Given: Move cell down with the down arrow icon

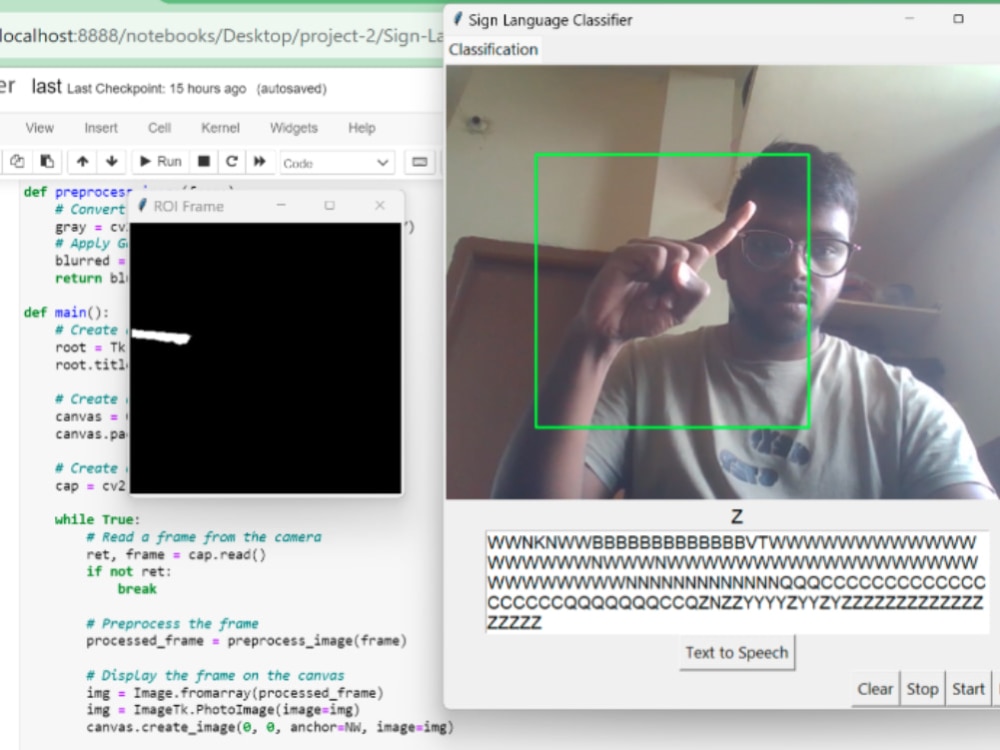Looking at the screenshot, I should tap(112, 161).
